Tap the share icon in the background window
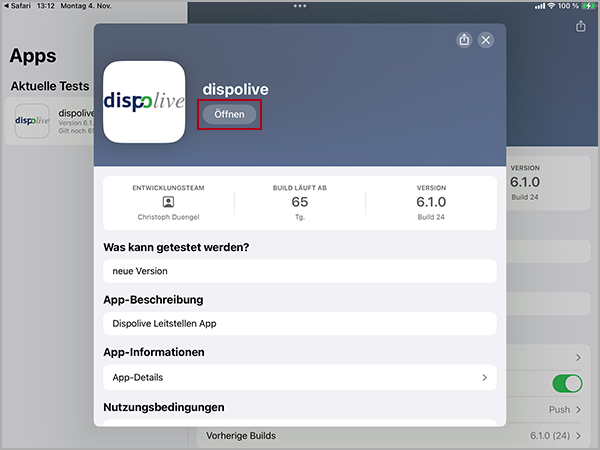Image resolution: width=600 pixels, height=450 pixels. click(580, 26)
